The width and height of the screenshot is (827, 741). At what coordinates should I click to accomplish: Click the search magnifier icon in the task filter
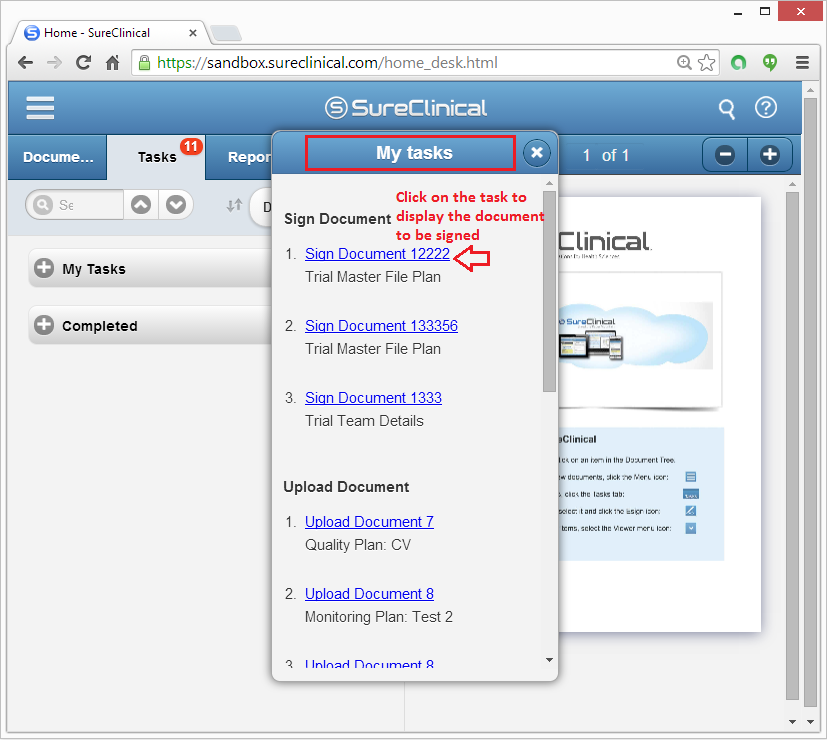(x=42, y=205)
